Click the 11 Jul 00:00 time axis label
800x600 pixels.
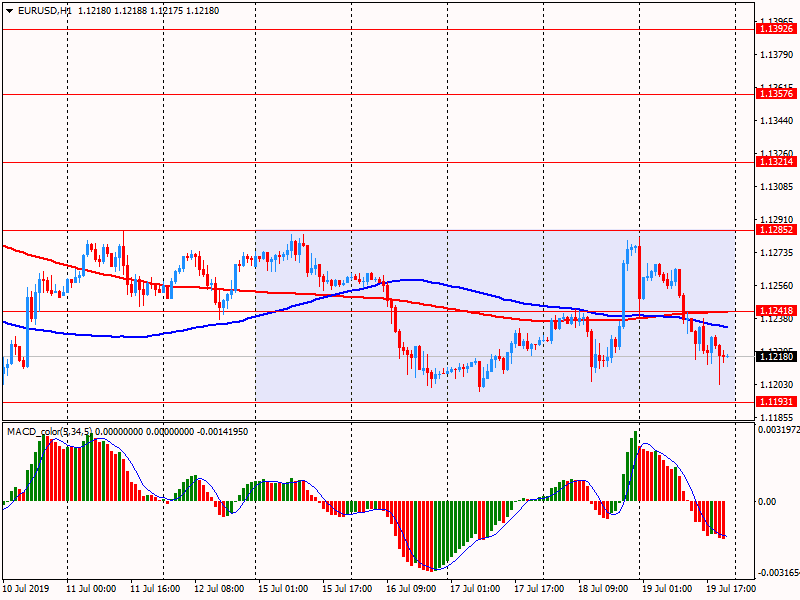91,589
